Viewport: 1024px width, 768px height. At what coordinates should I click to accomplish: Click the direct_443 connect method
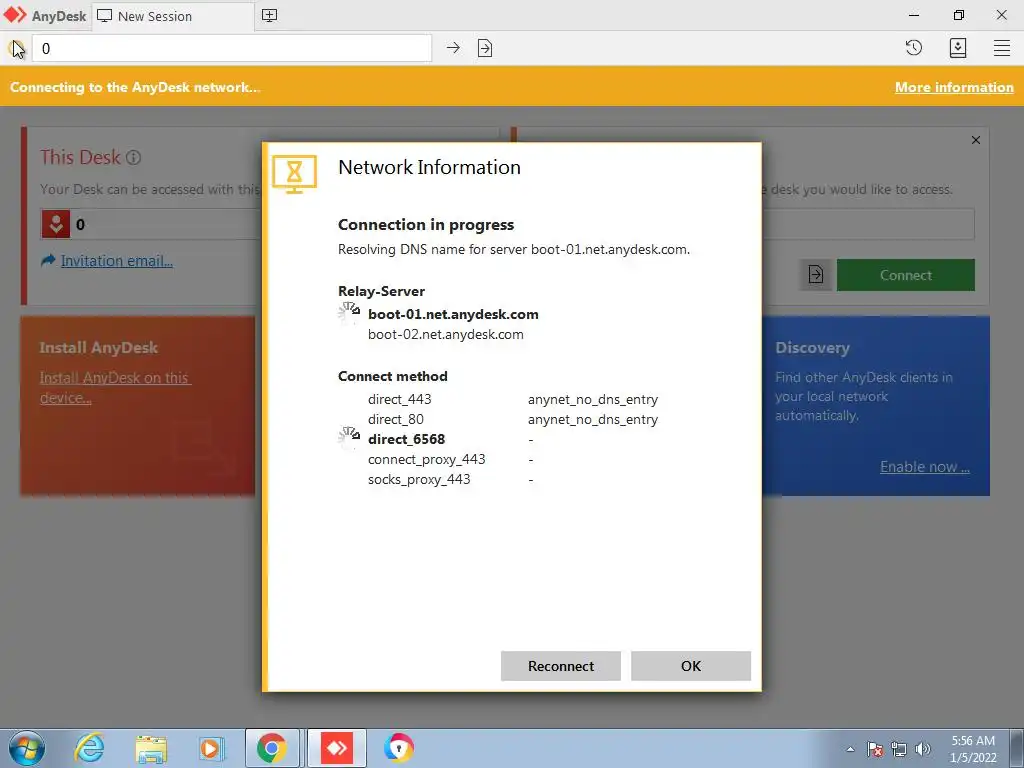[399, 399]
